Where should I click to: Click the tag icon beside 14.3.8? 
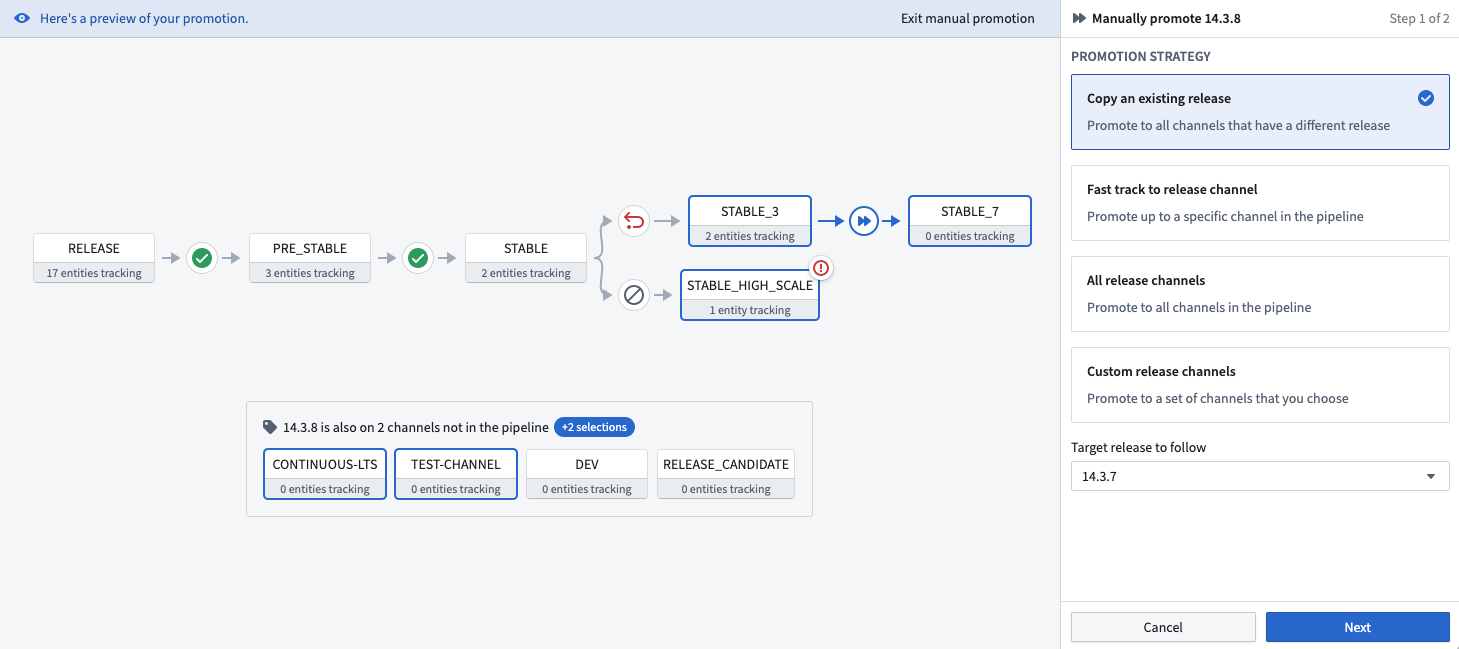click(x=270, y=427)
